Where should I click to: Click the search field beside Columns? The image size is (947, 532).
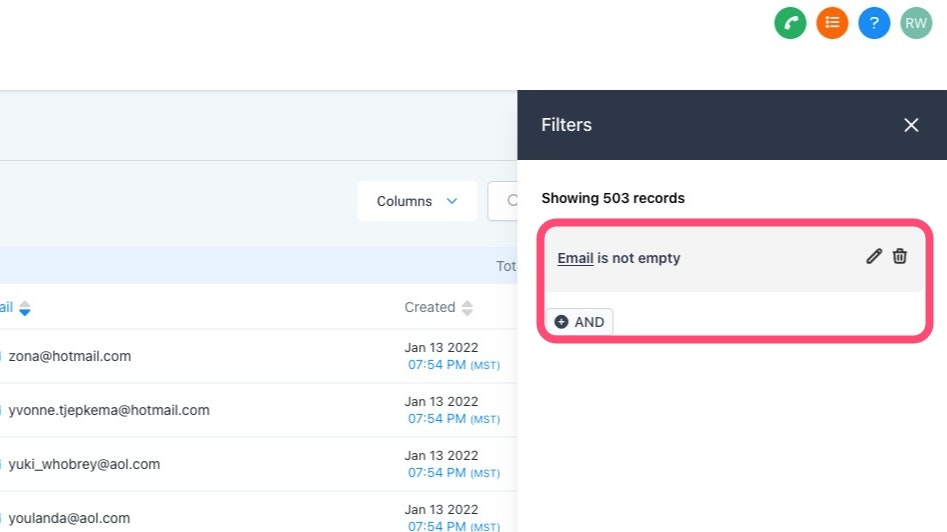click(503, 201)
